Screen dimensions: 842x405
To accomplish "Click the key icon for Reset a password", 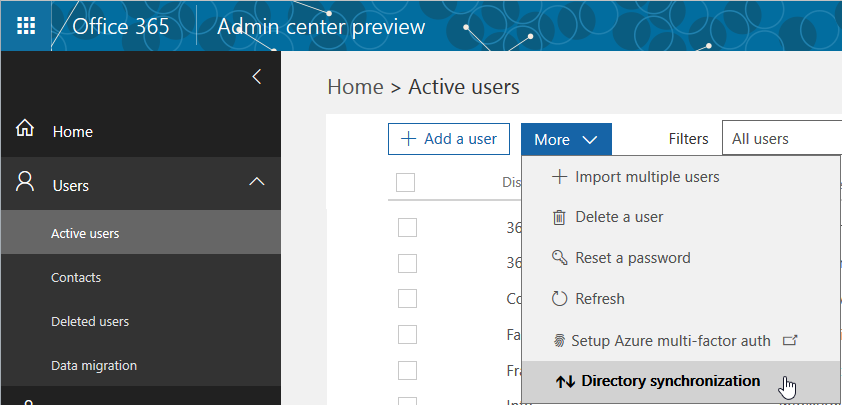I will (559, 258).
